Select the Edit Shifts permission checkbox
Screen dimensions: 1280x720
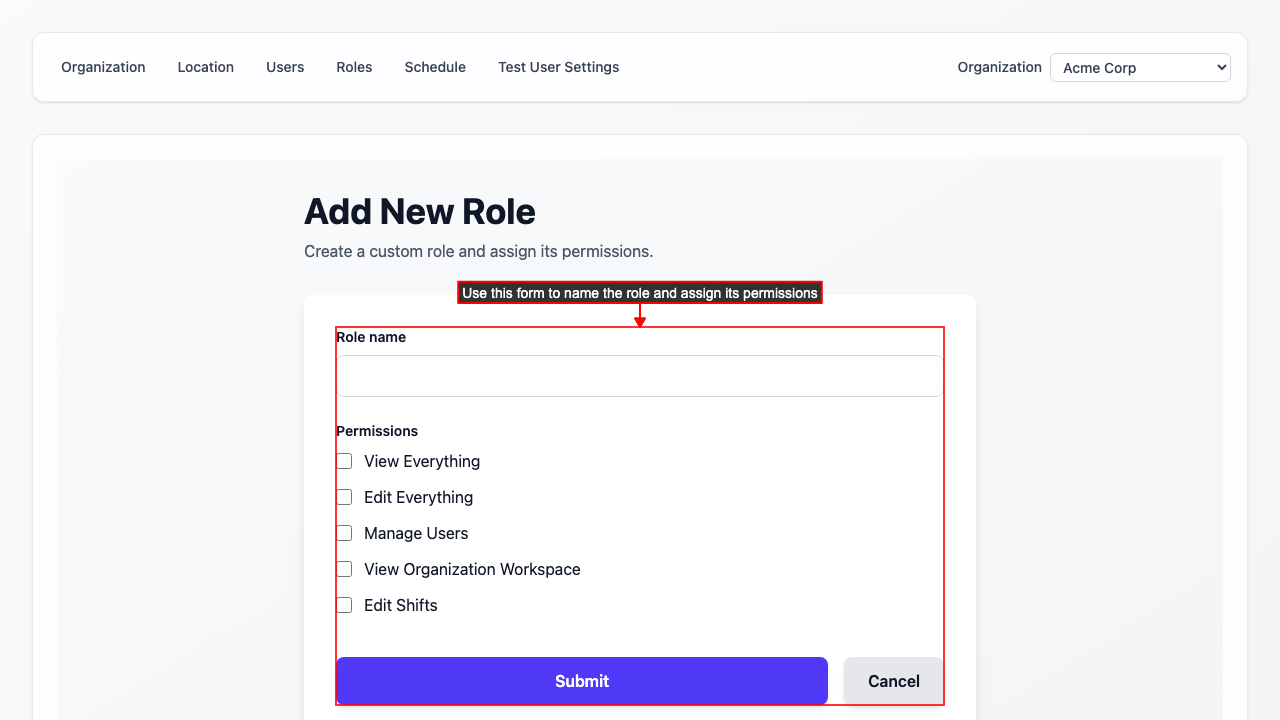point(344,605)
